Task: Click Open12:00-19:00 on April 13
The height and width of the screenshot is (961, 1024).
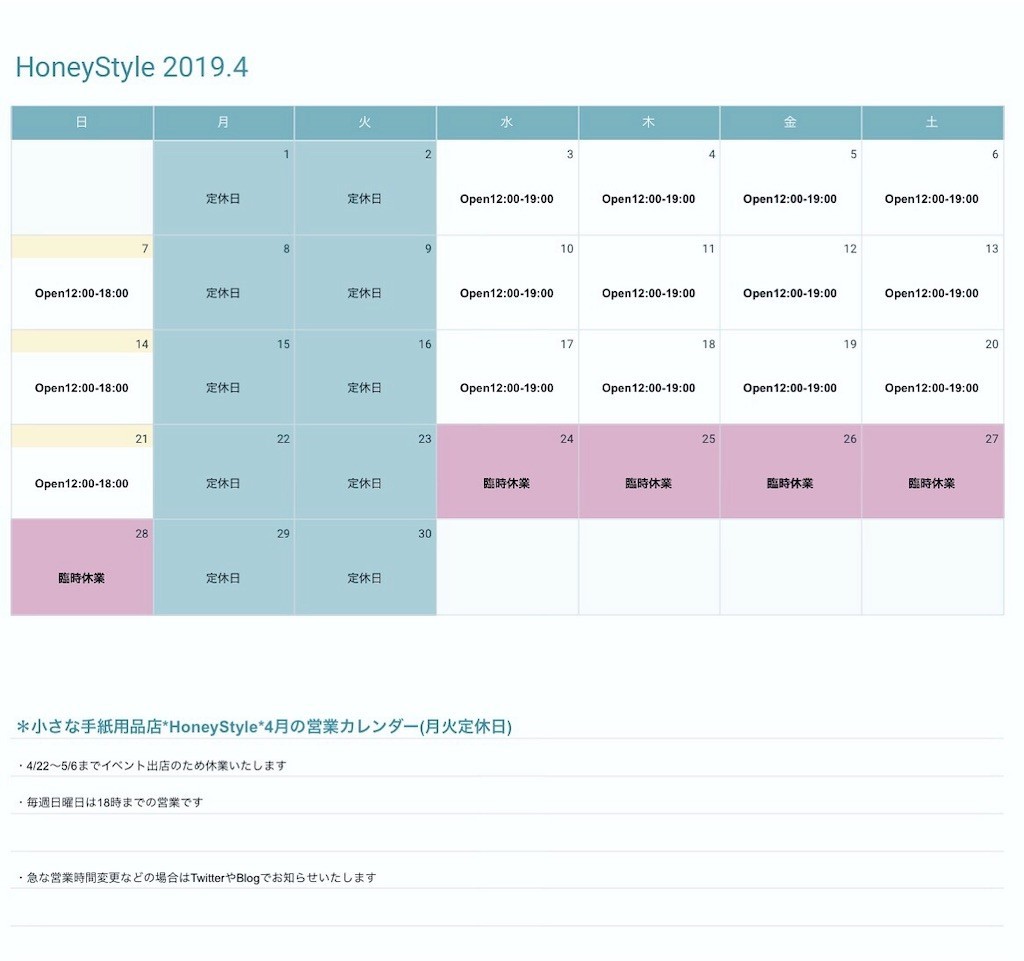Action: coord(932,294)
